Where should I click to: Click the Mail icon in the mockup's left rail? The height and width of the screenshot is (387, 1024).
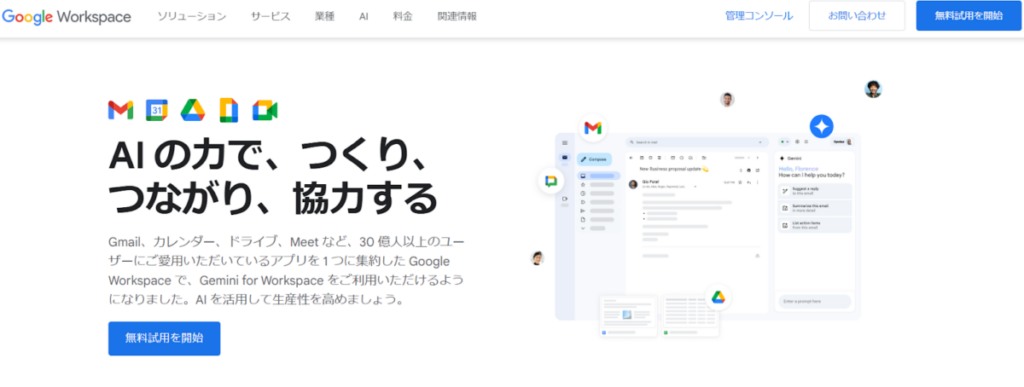pyautogui.click(x=565, y=157)
